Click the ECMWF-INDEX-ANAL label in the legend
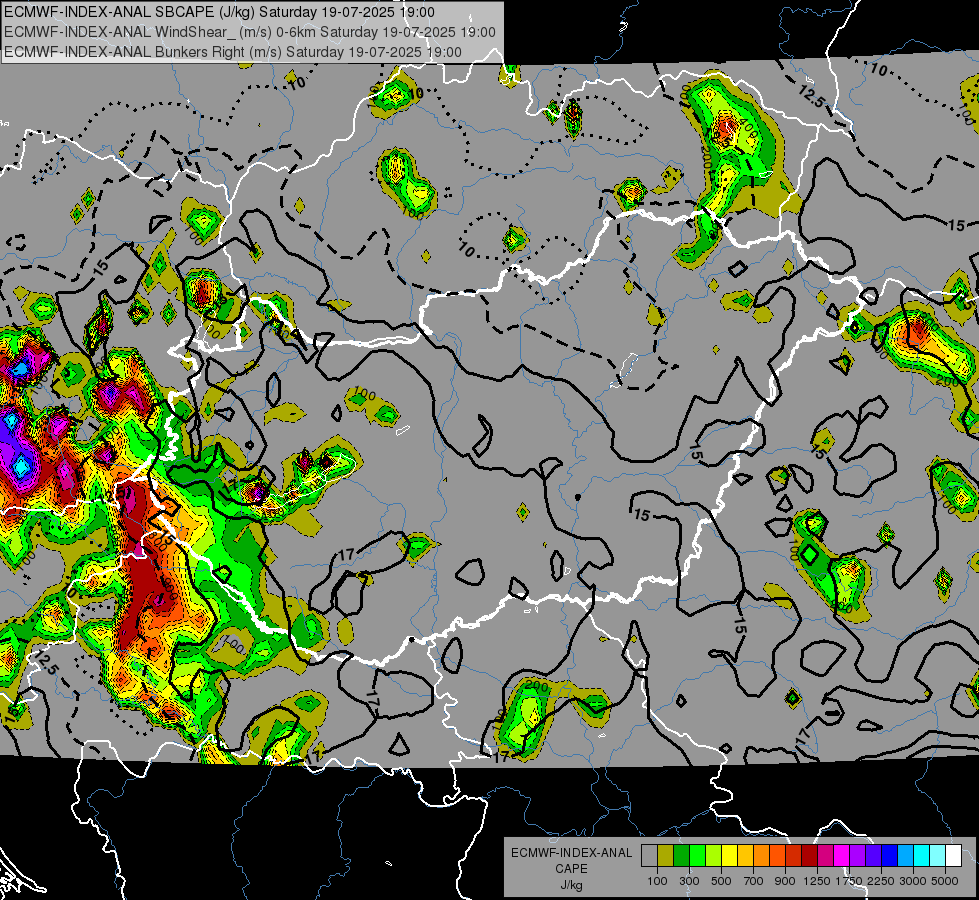979x900 pixels. (x=571, y=853)
